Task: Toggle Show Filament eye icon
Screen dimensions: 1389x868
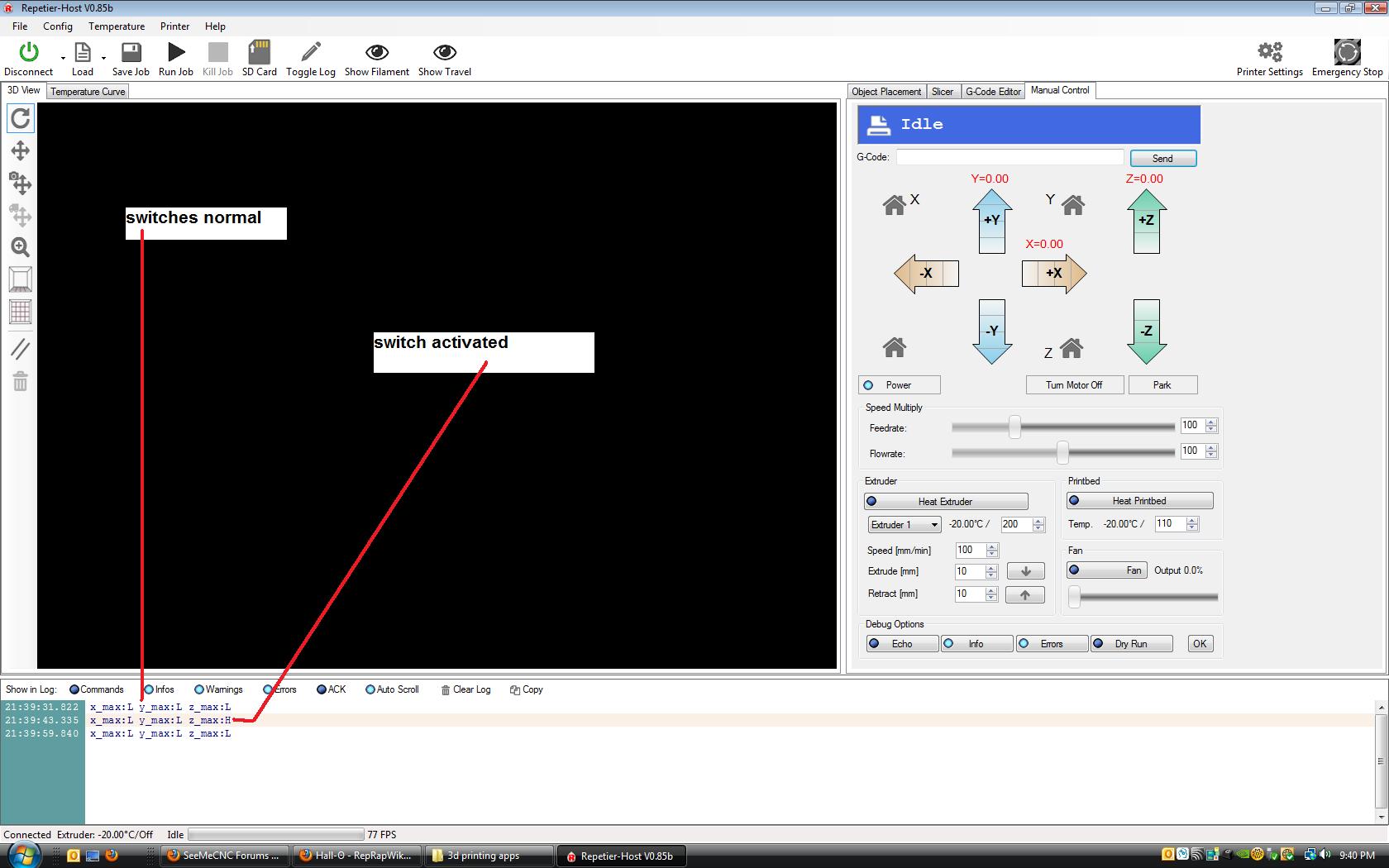Action: click(x=377, y=53)
